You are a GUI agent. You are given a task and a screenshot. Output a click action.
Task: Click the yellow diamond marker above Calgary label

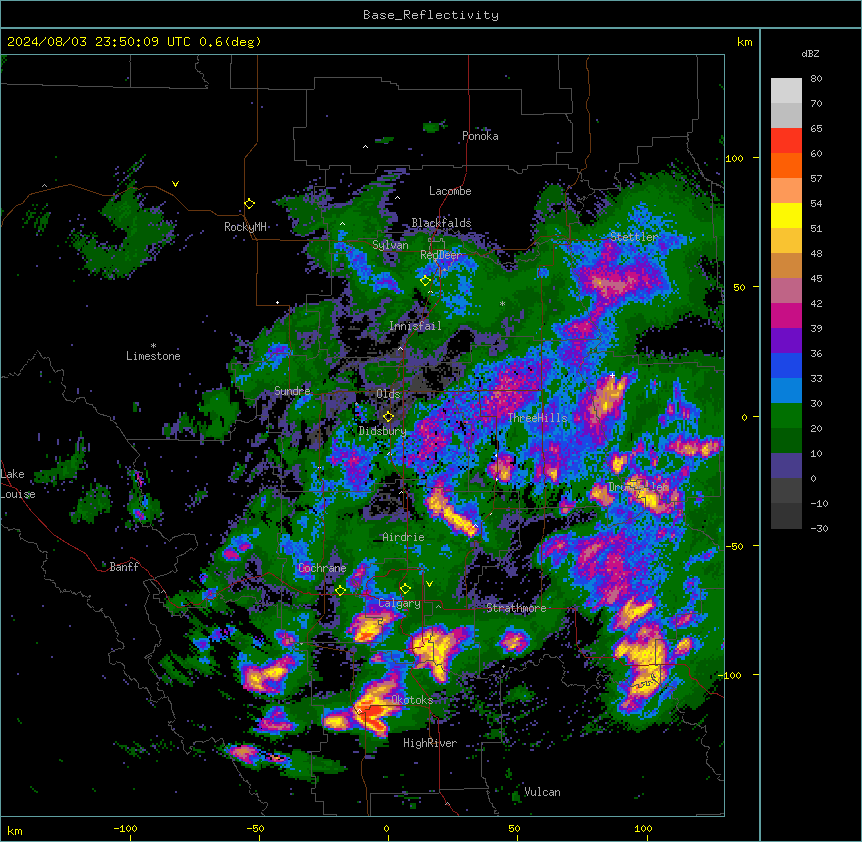(405, 589)
